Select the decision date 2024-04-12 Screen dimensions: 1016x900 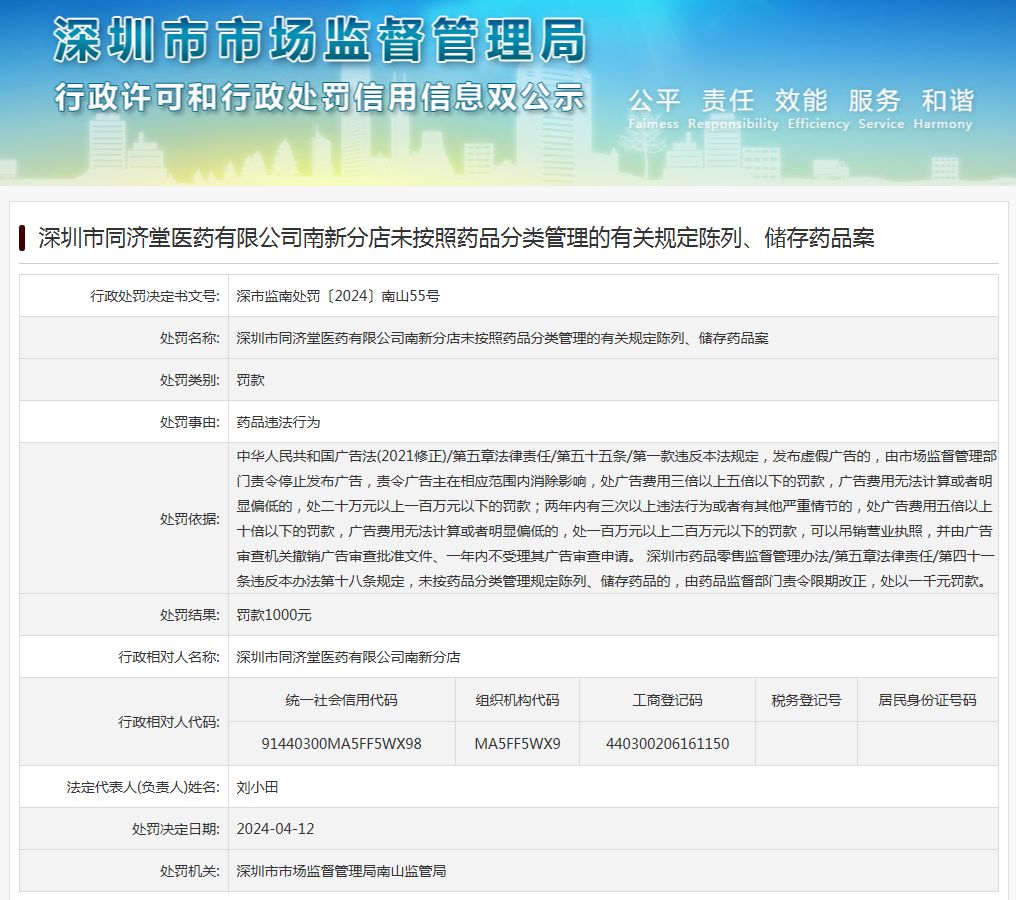tap(275, 829)
